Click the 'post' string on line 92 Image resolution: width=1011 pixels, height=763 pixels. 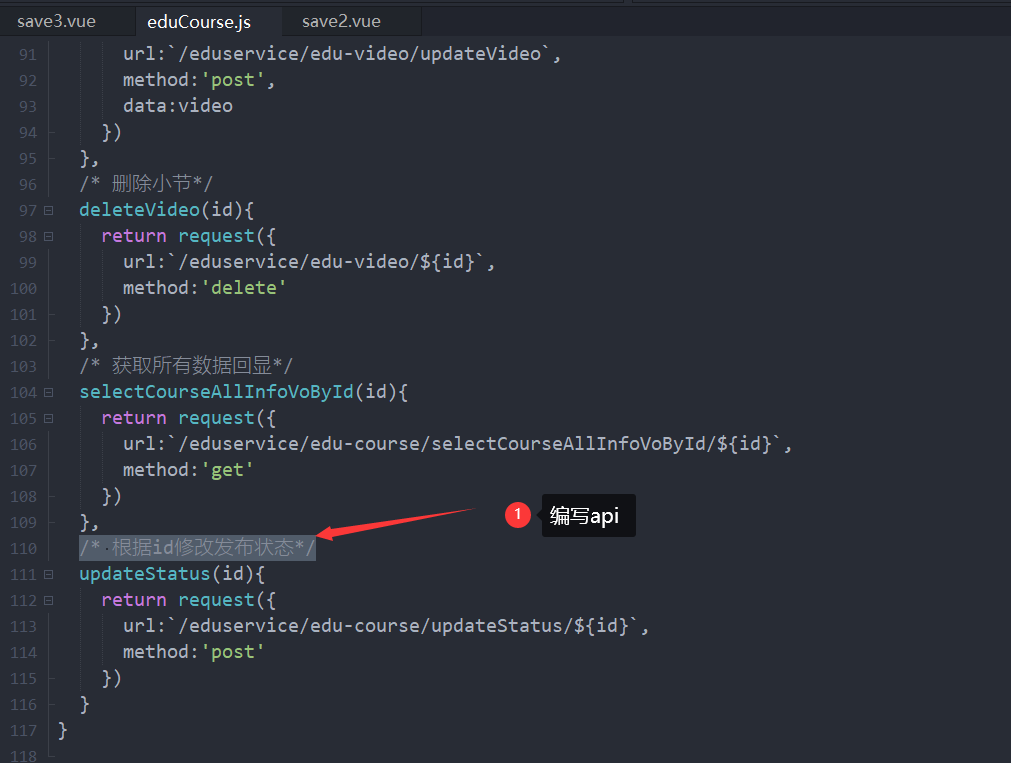233,80
